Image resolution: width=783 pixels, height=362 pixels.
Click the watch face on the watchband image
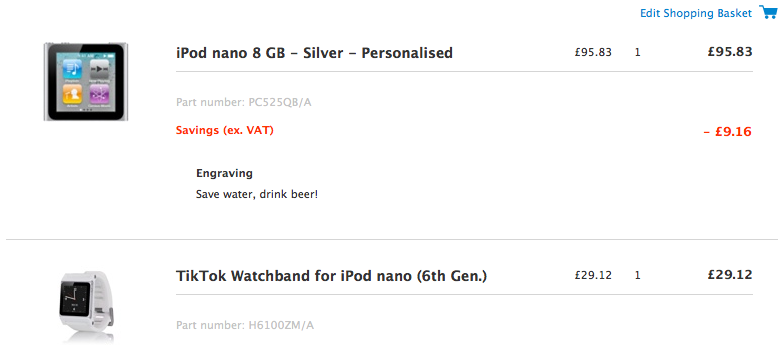click(x=75, y=298)
